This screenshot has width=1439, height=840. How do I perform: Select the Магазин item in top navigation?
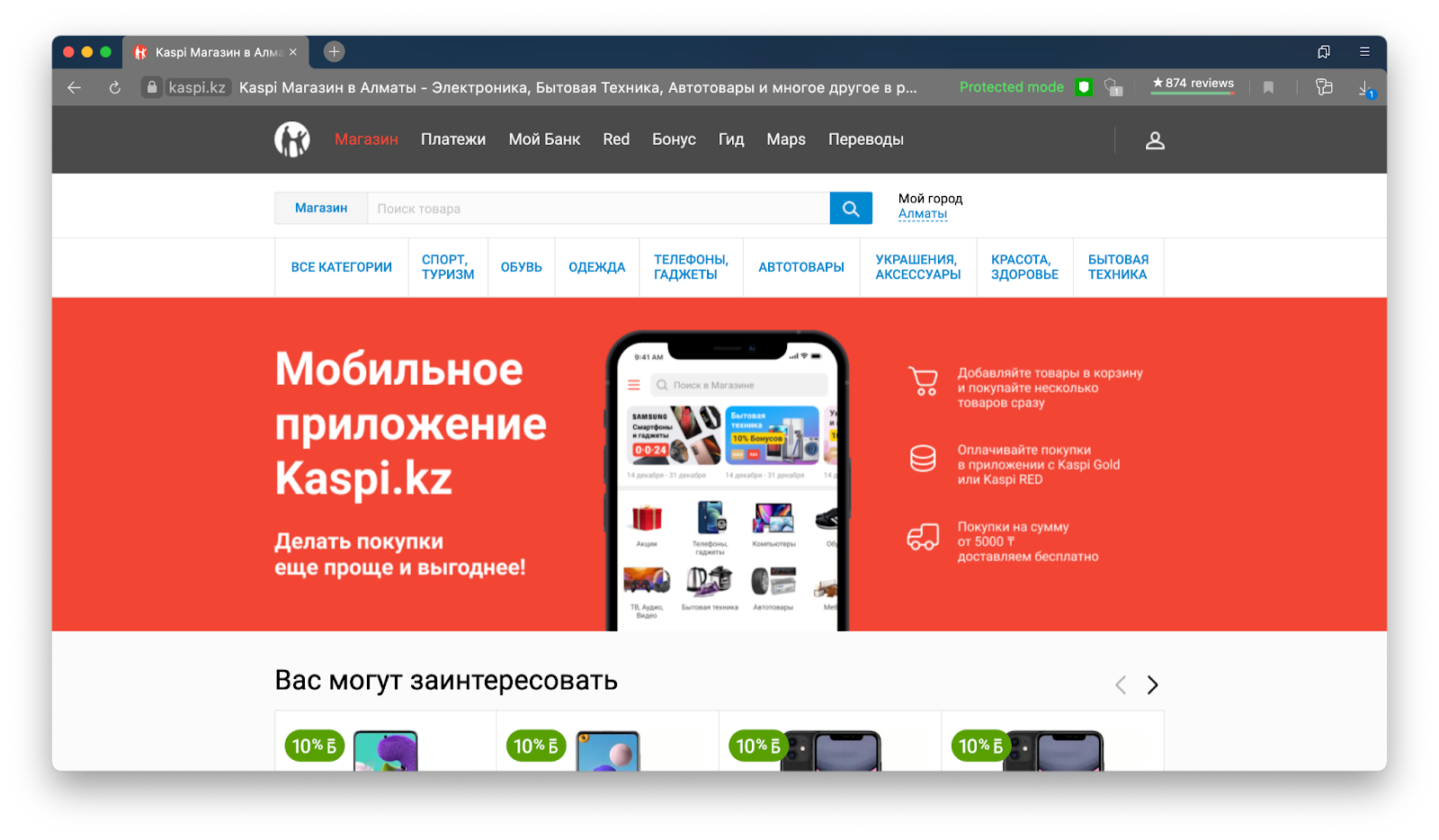366,139
